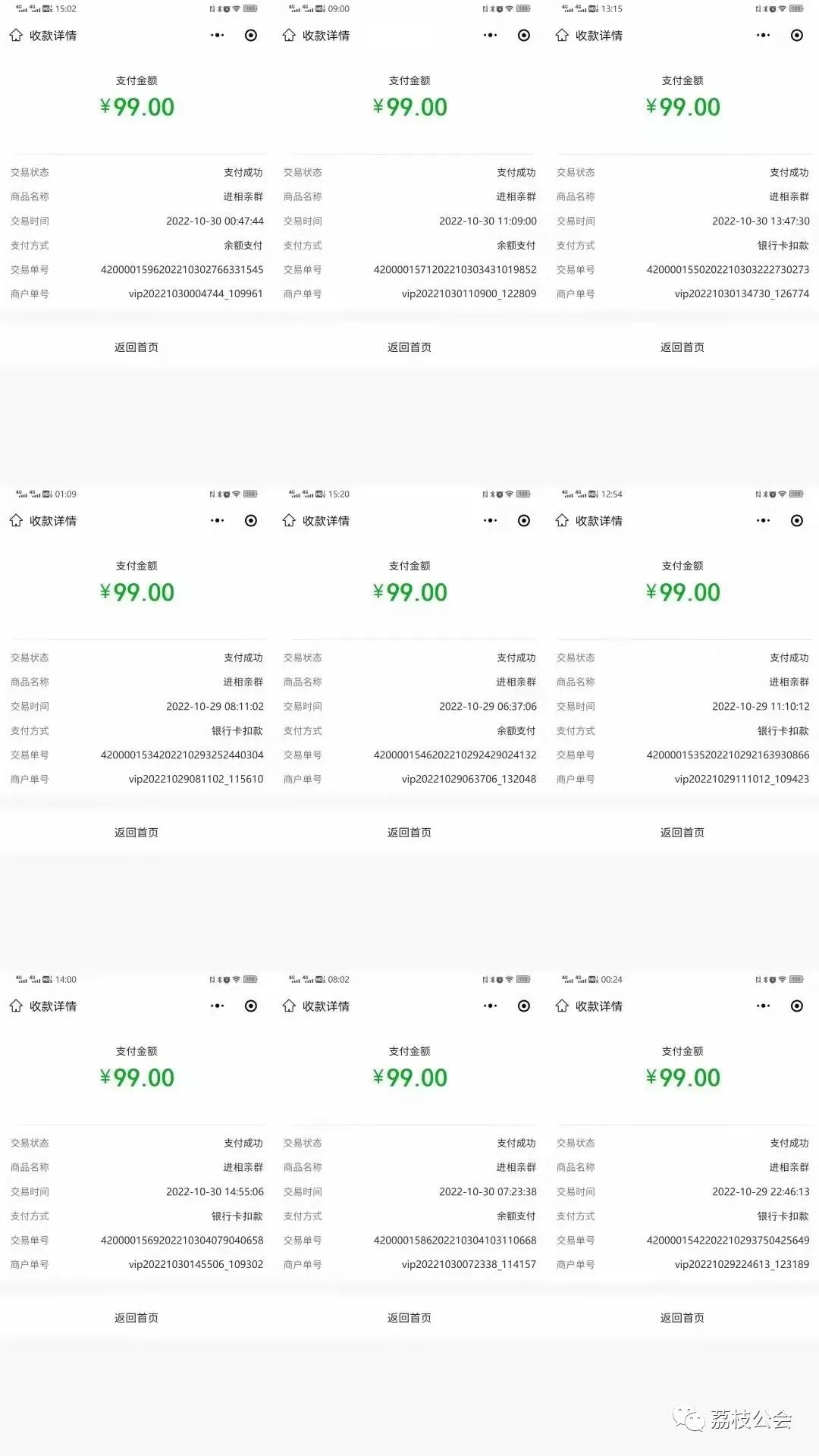Open the three-dot menu on bottom-left receipt
This screenshot has height=1456, width=819.
point(217,1006)
